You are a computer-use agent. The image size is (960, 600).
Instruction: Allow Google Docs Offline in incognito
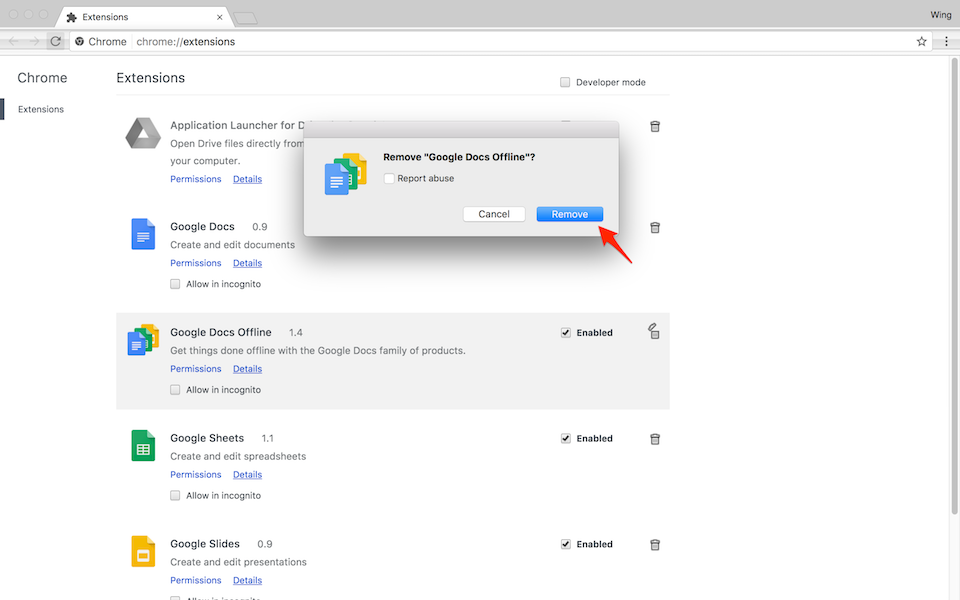(x=175, y=390)
